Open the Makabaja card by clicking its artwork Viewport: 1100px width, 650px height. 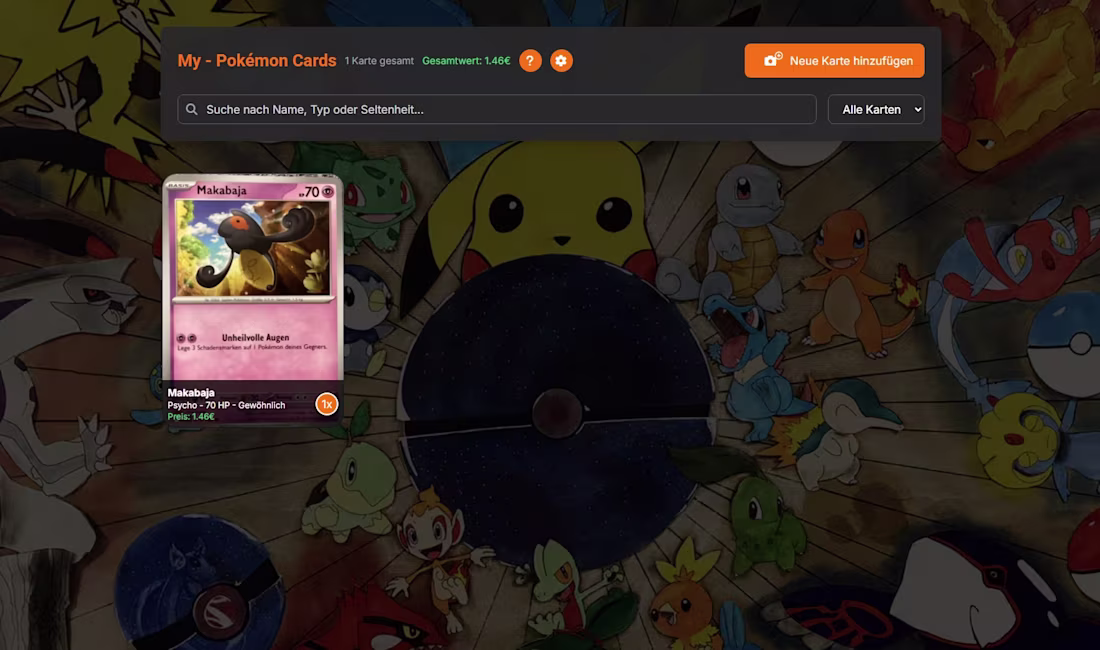click(x=253, y=250)
